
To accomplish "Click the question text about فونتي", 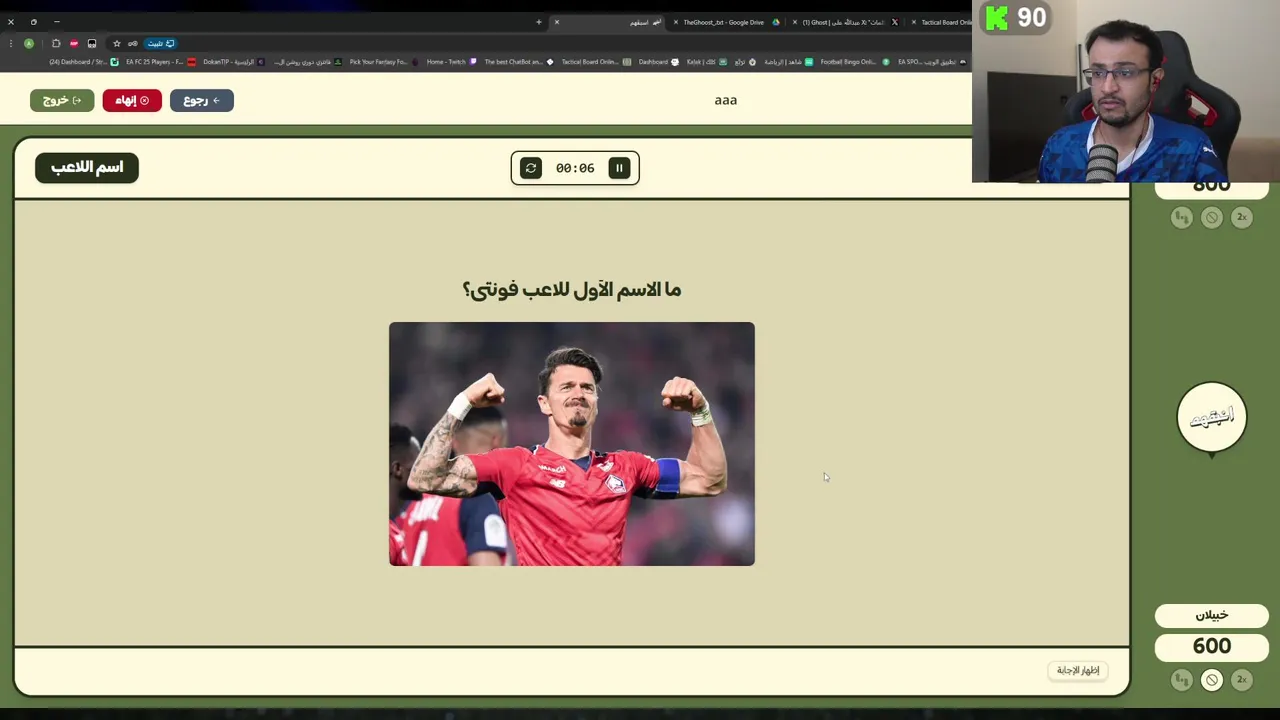I will pyautogui.click(x=572, y=290).
